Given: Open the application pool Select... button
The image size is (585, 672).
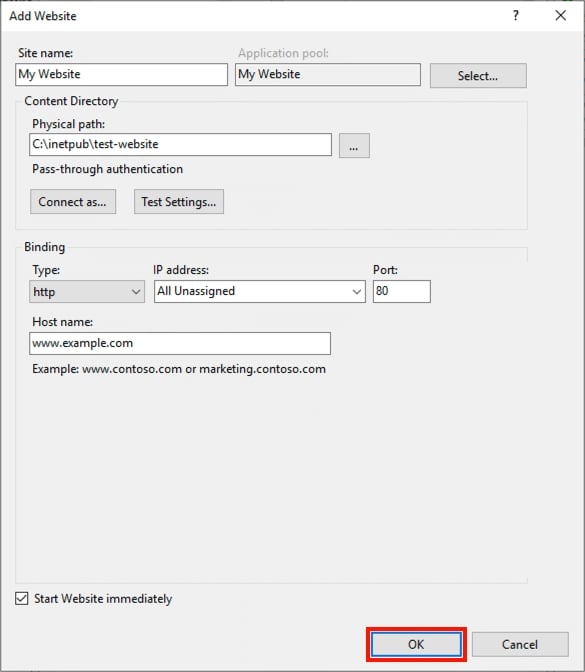Looking at the screenshot, I should pos(478,76).
